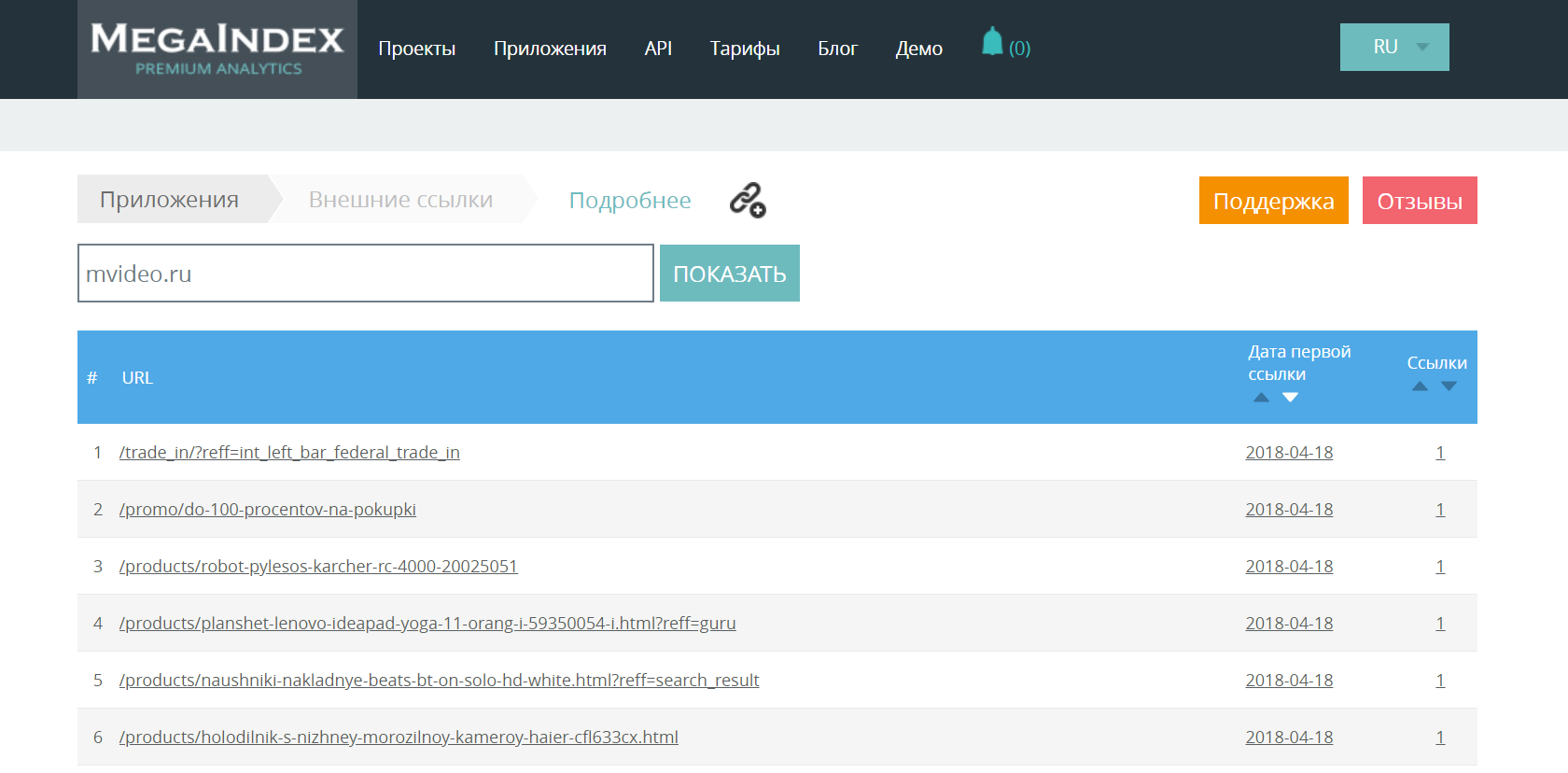
Task: Click link count 1 in promo row
Action: point(1440,510)
